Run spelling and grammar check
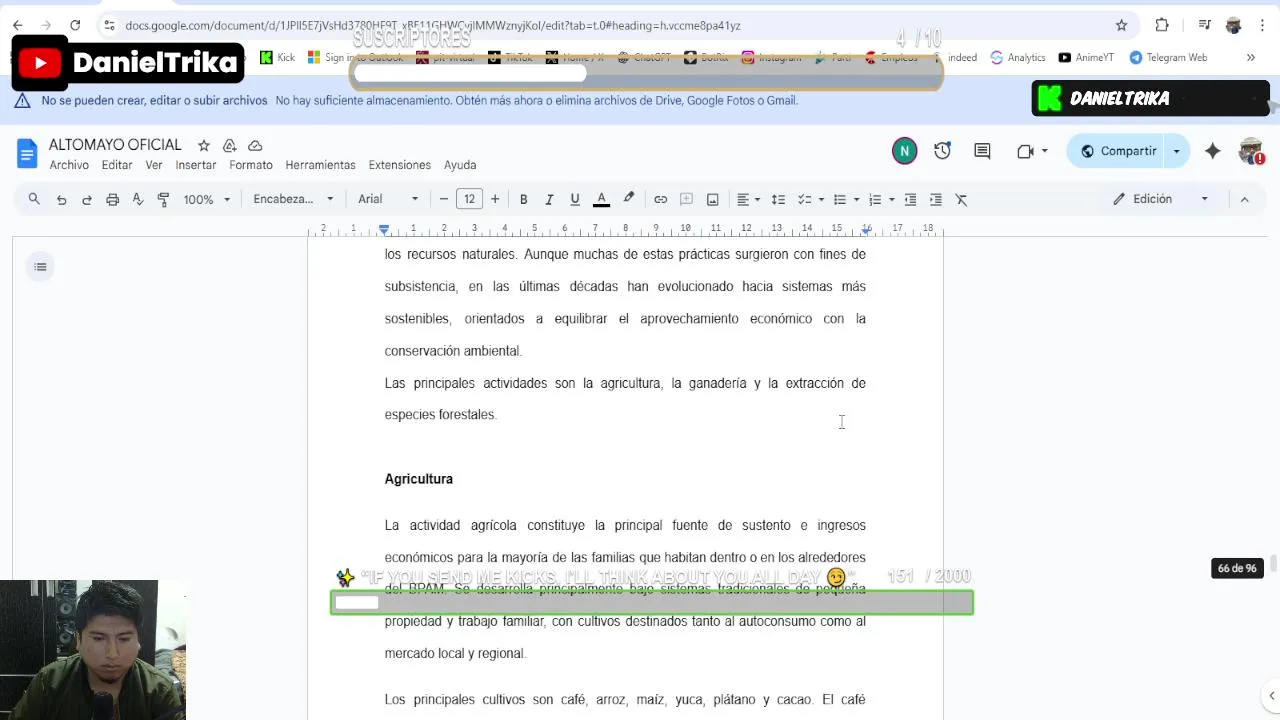This screenshot has height=720, width=1280. tap(138, 199)
